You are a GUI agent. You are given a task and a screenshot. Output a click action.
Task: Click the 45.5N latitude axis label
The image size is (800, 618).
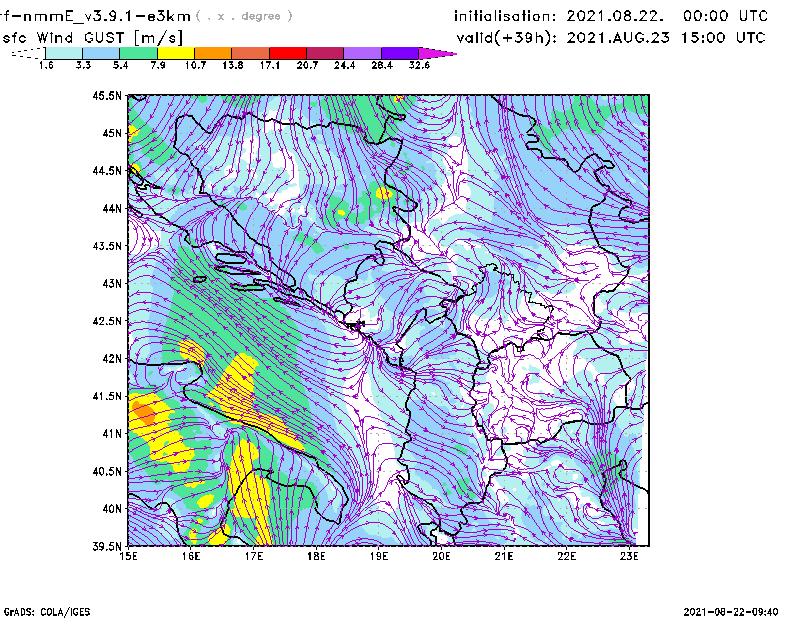click(107, 96)
